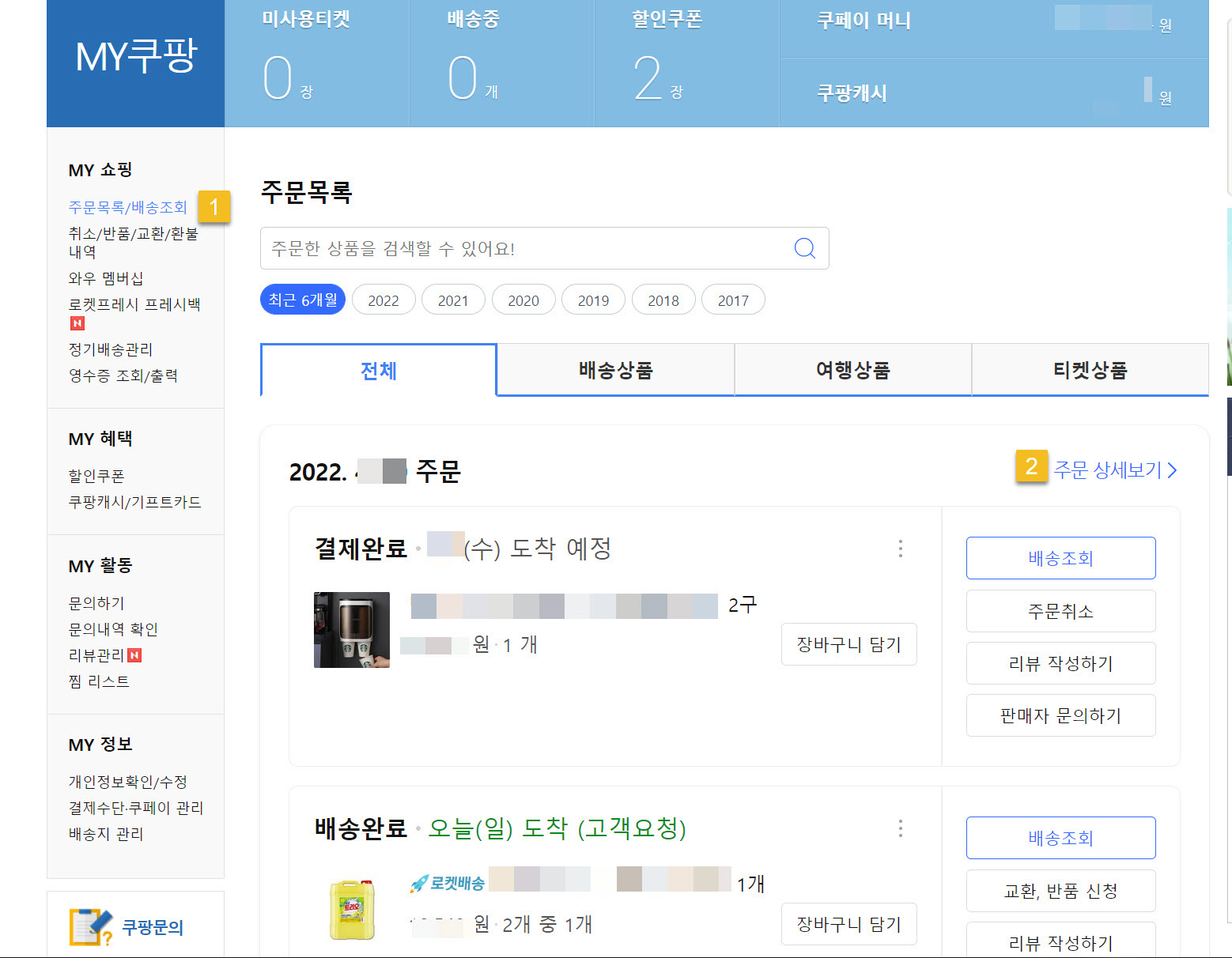Switch to the 배송상품 tab

pyautogui.click(x=616, y=370)
